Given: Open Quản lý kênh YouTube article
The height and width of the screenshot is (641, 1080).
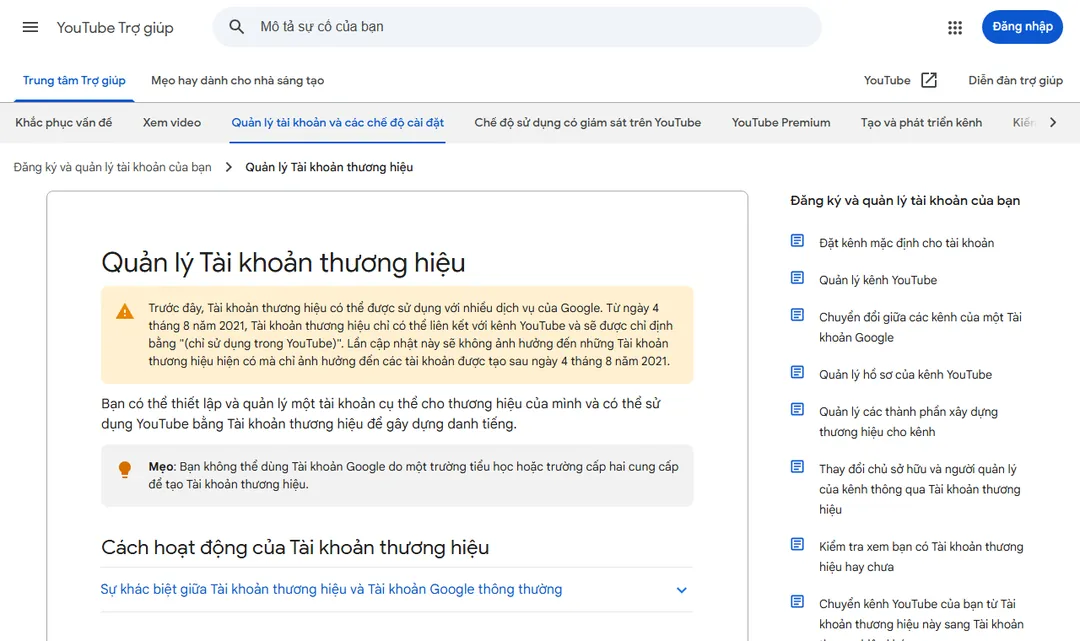Looking at the screenshot, I should (878, 280).
